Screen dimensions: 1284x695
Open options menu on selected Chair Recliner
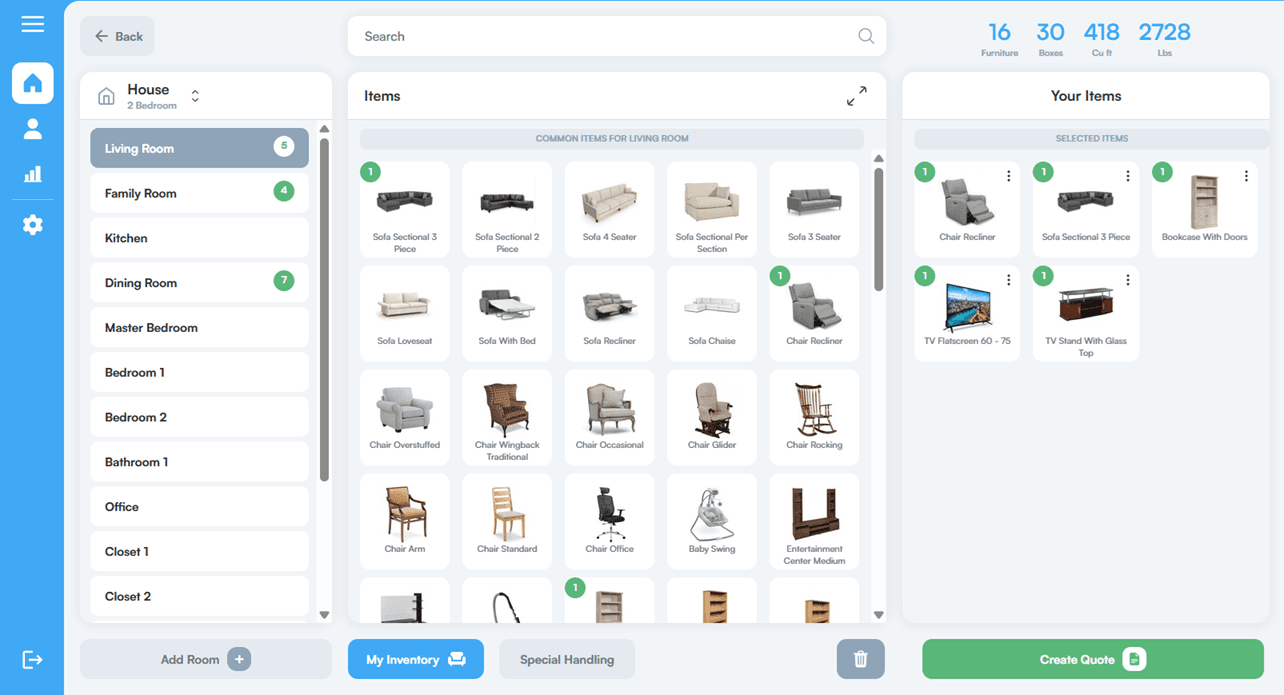[x=1008, y=174]
